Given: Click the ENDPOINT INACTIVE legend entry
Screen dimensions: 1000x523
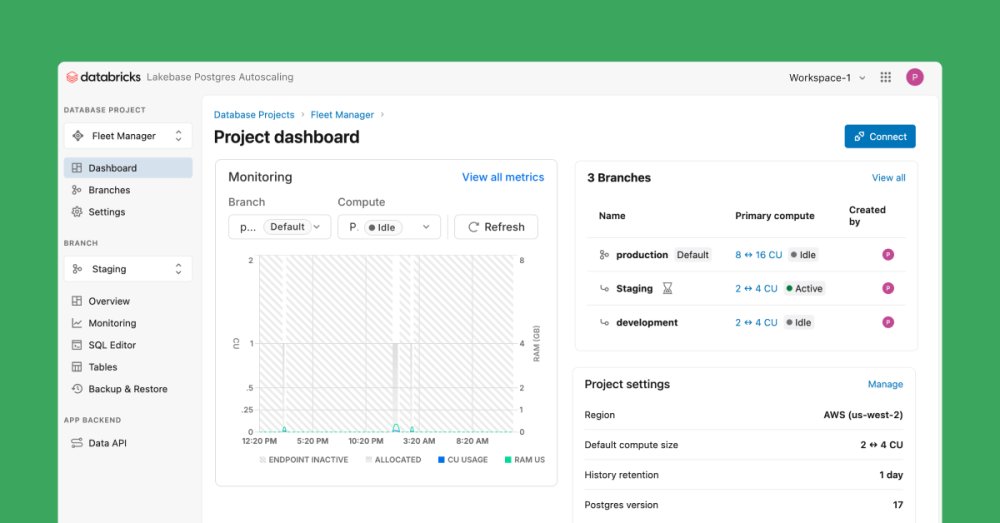Looking at the screenshot, I should pos(304,459).
